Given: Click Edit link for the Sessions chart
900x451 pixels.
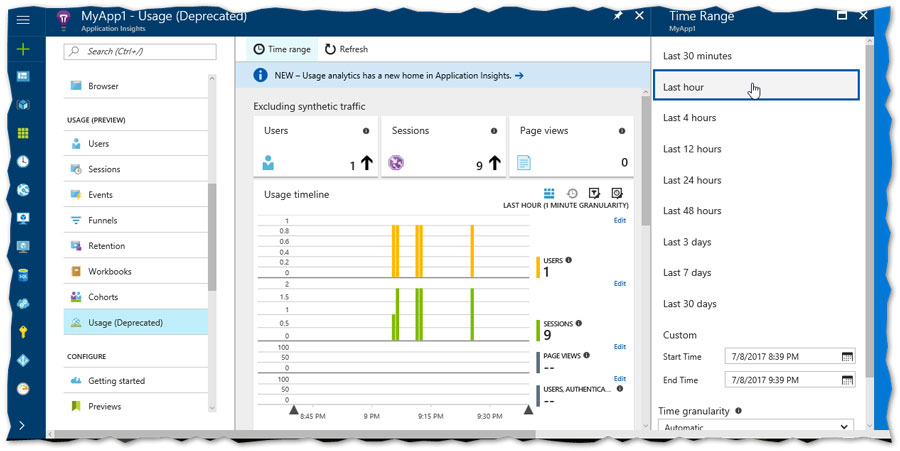Looking at the screenshot, I should pos(620,283).
